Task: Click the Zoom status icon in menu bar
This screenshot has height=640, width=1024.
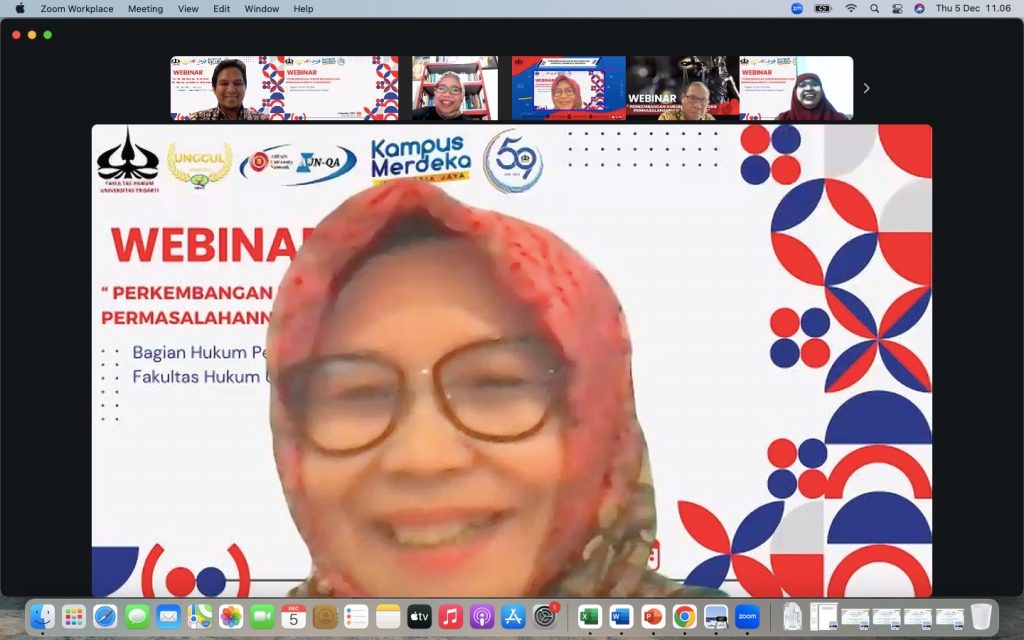Action: coord(797,8)
